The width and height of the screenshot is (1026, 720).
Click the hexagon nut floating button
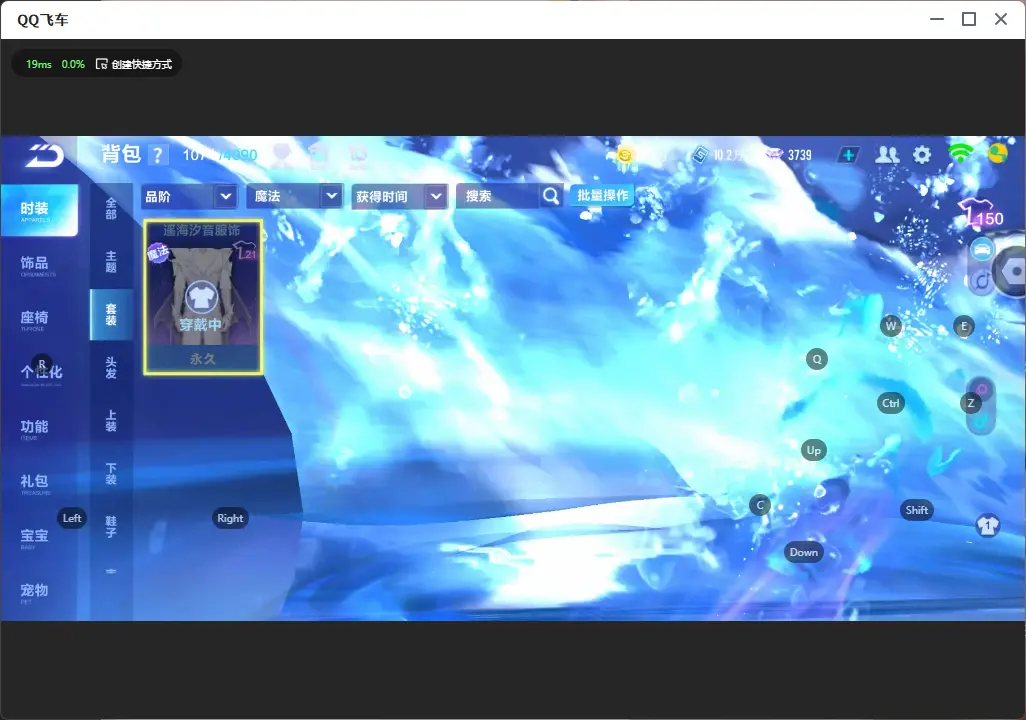1012,271
